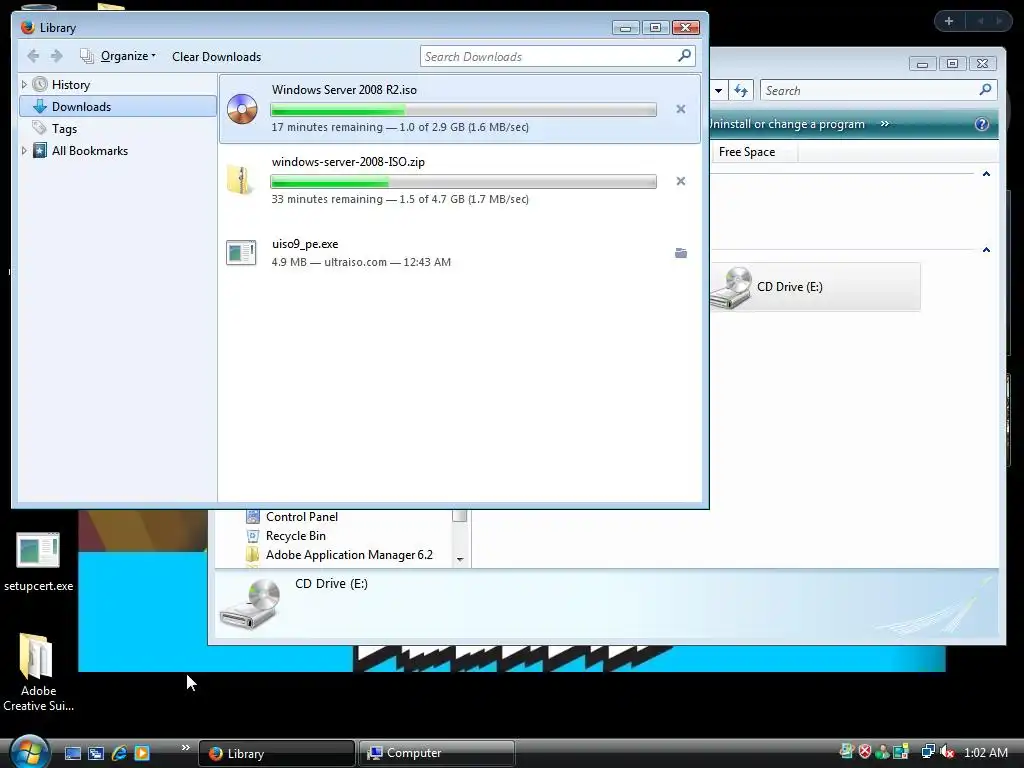The width and height of the screenshot is (1024, 768).
Task: Select All Bookmarks in the sidebar
Action: click(89, 151)
